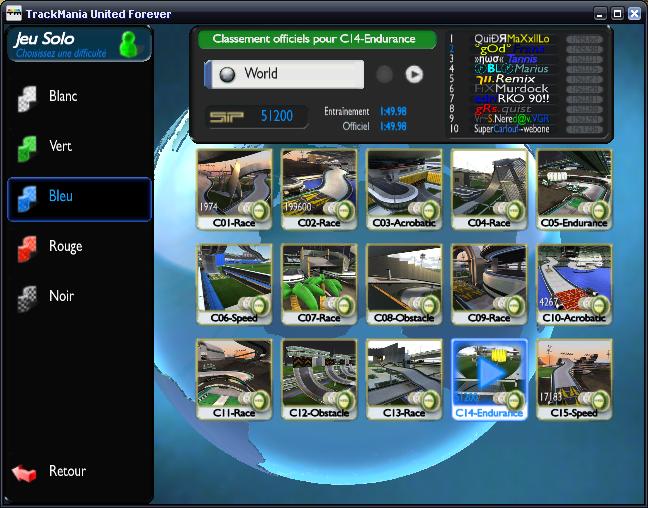Image resolution: width=648 pixels, height=508 pixels.
Task: Click the round arrow button right of World
Action: point(413,74)
